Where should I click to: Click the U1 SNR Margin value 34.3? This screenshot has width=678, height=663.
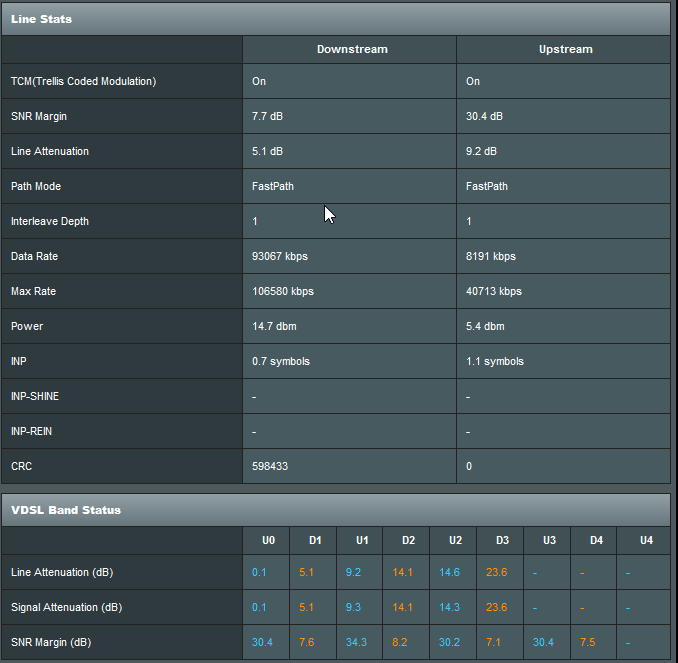pos(356,642)
